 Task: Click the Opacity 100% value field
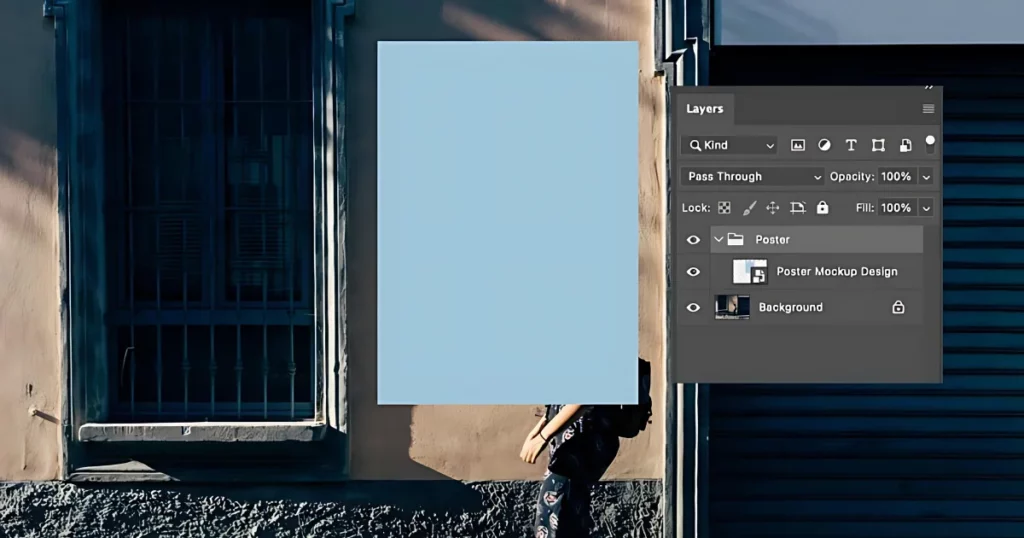pos(896,176)
